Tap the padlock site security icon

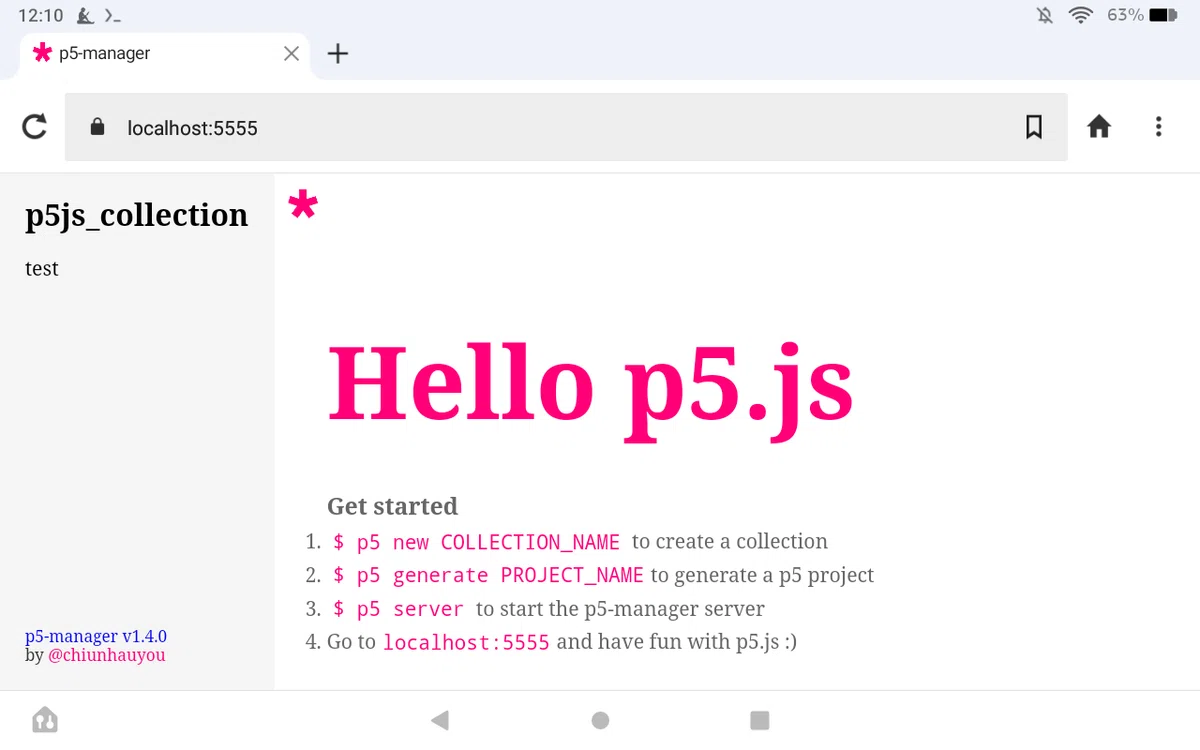(97, 127)
